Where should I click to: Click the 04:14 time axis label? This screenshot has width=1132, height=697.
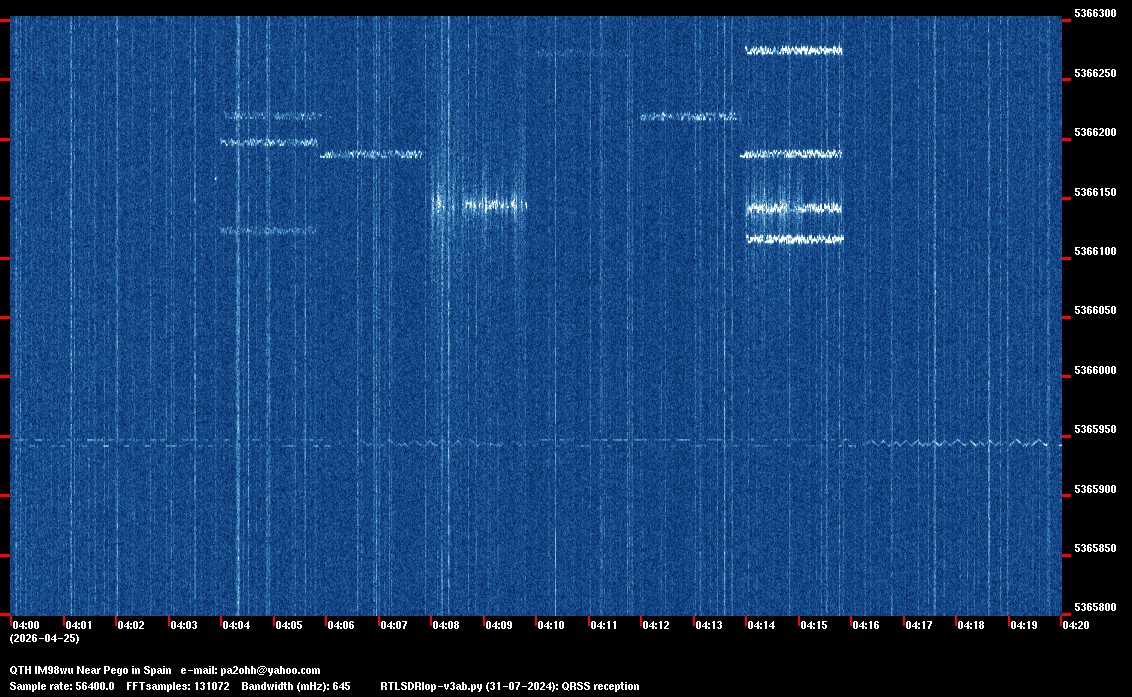pyautogui.click(x=761, y=625)
